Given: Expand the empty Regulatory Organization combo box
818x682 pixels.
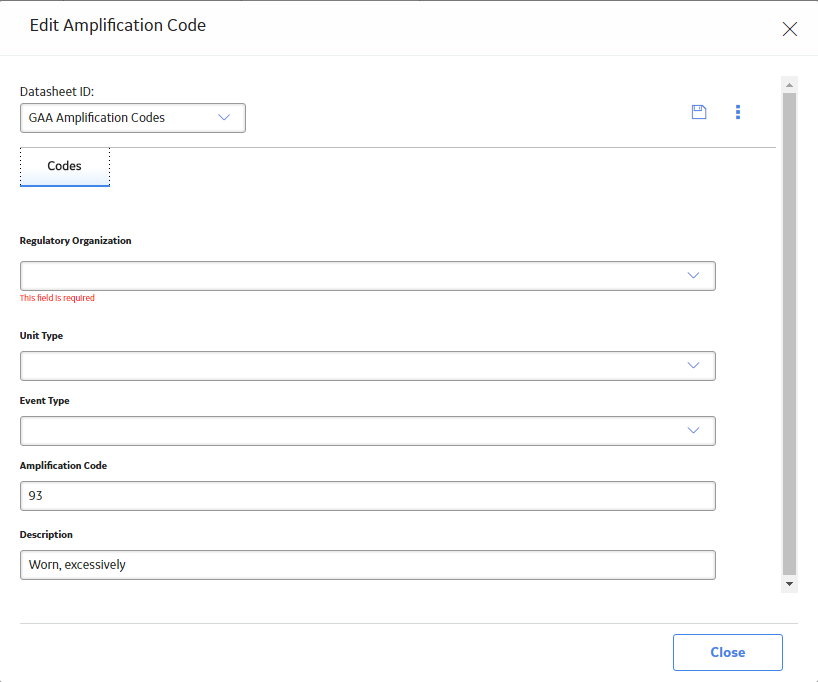Looking at the screenshot, I should coord(368,276).
